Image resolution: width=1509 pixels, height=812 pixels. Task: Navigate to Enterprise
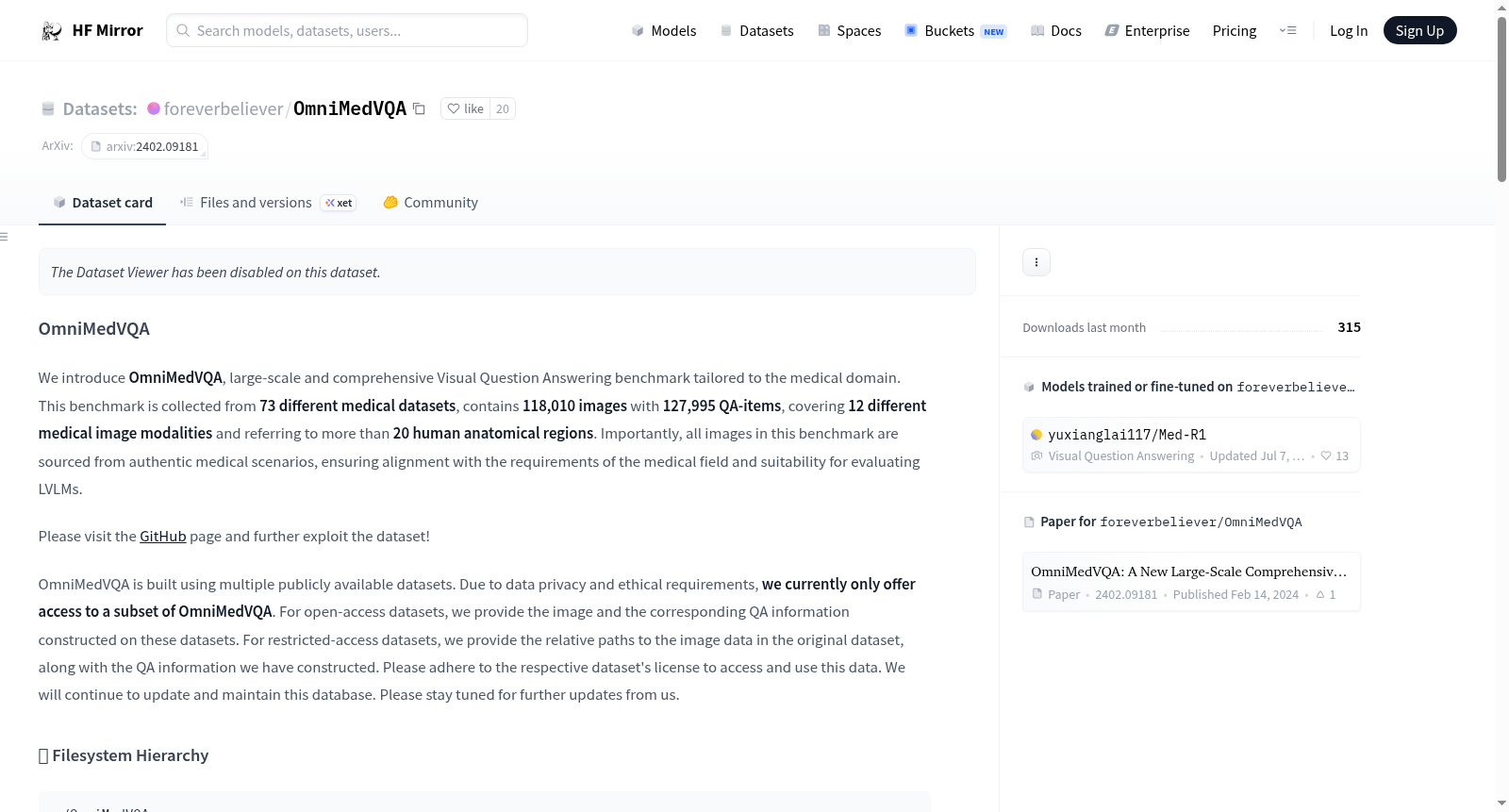pos(1147,30)
